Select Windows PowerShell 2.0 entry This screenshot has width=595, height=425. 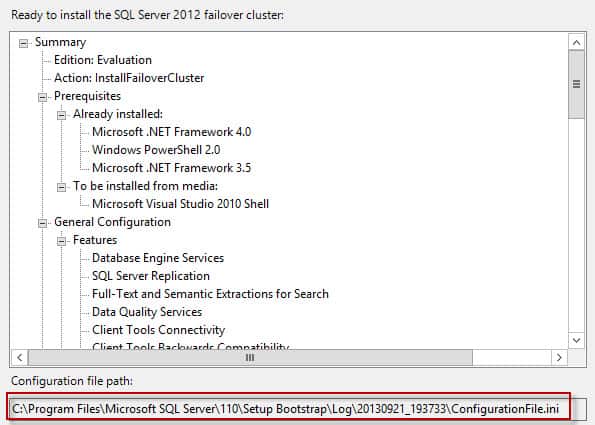(156, 150)
